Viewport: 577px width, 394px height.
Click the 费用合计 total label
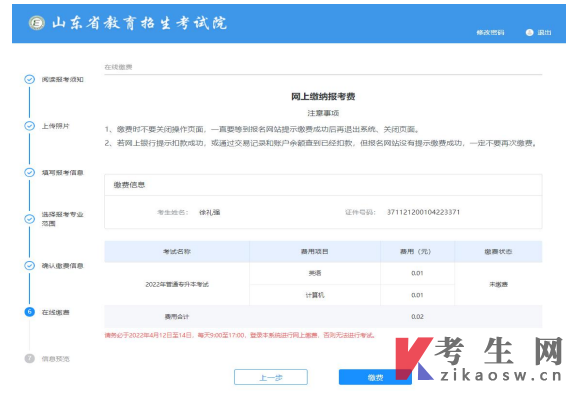pyautogui.click(x=177, y=317)
